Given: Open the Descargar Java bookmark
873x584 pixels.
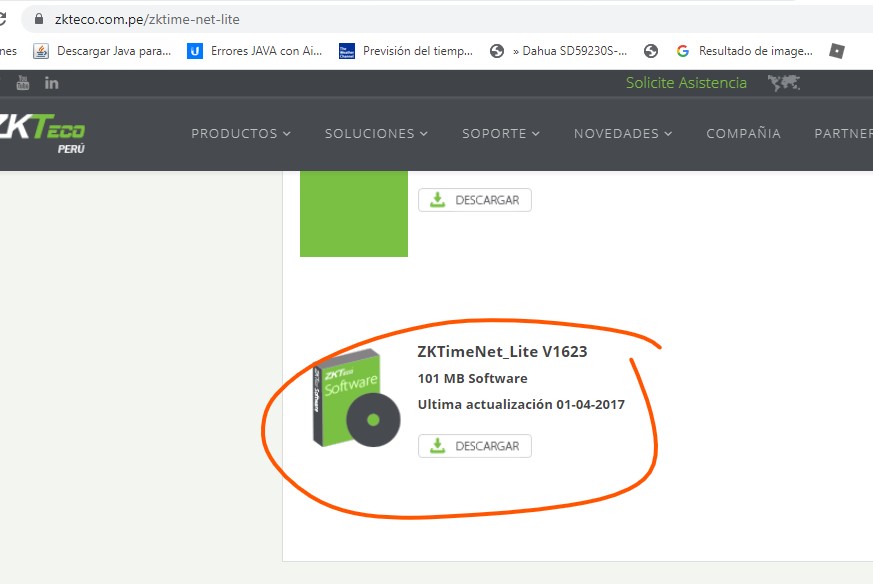Looking at the screenshot, I should click(x=102, y=51).
